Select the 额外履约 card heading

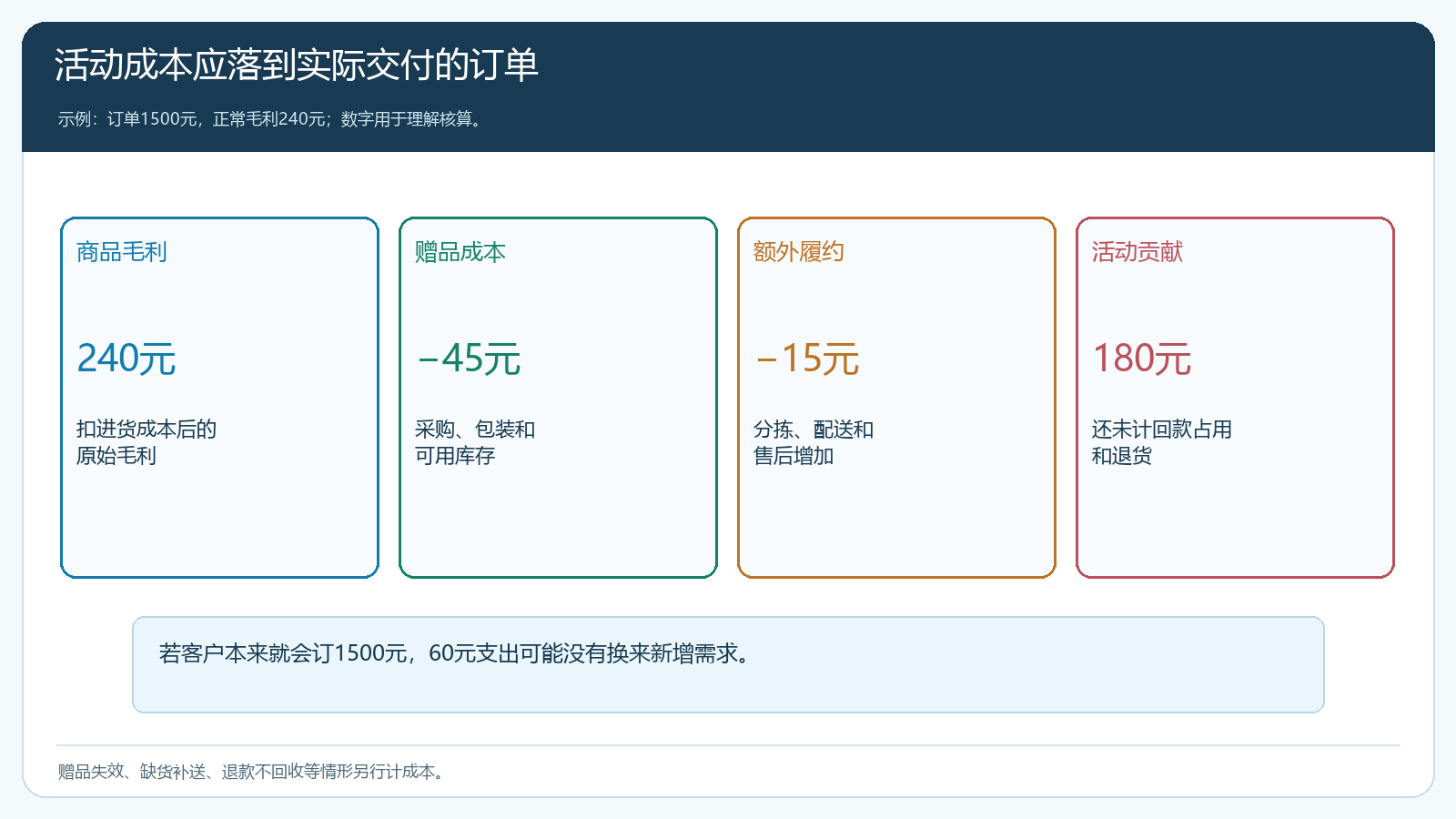799,252
